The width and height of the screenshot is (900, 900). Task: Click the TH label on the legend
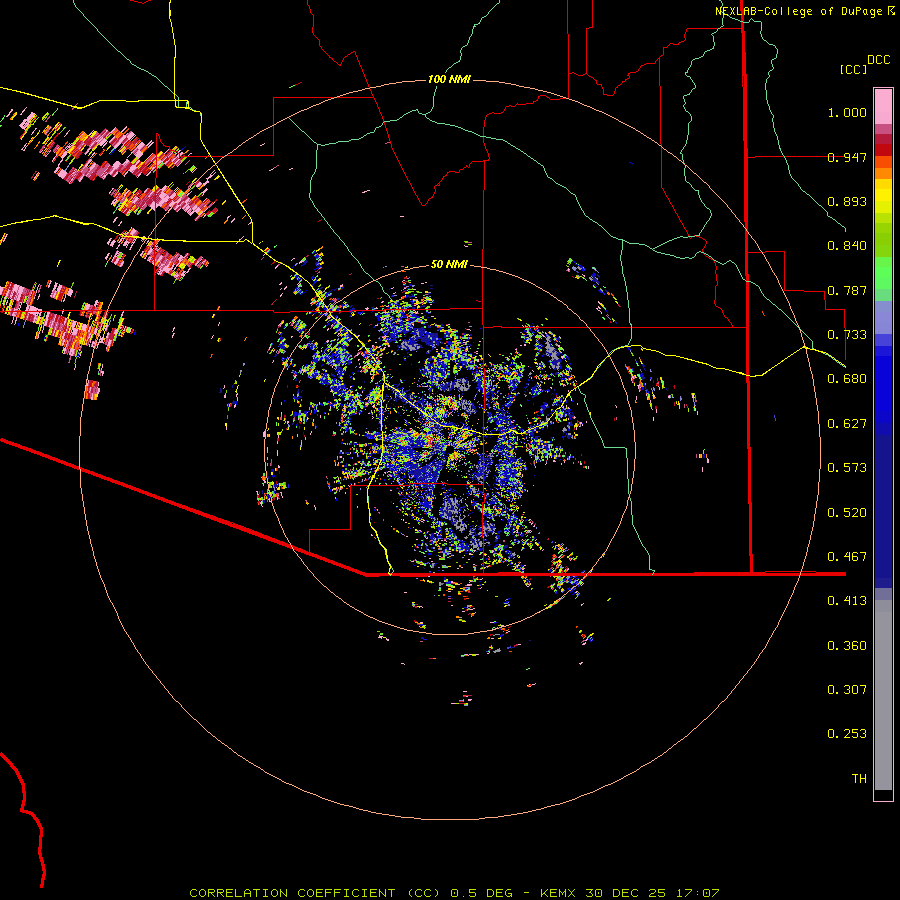click(859, 779)
